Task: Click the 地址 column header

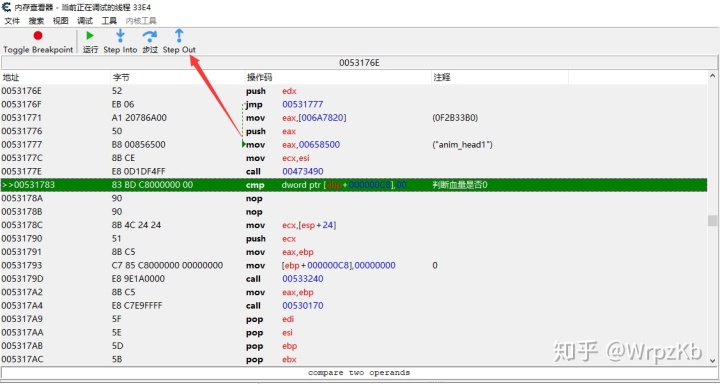Action: coord(56,77)
